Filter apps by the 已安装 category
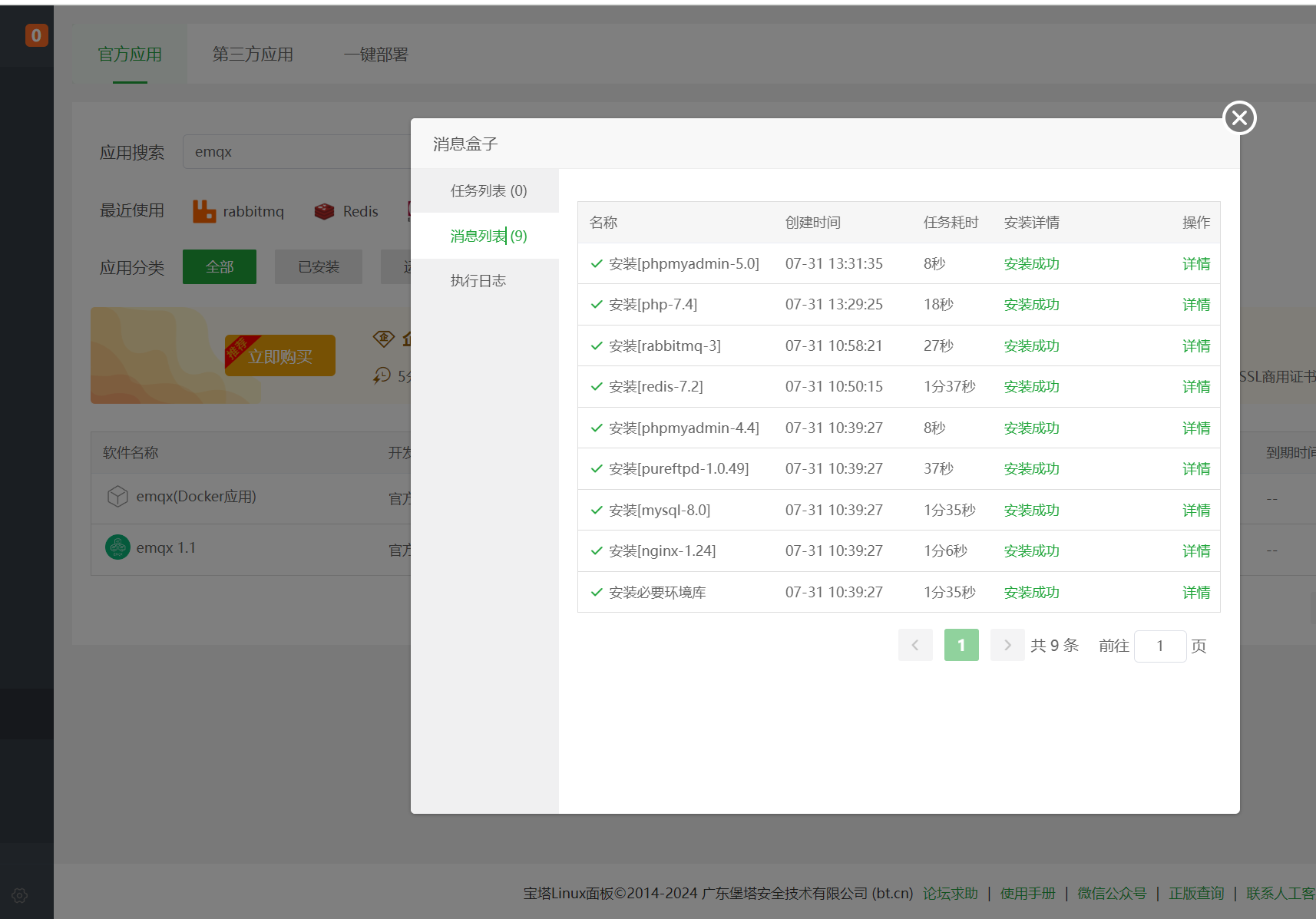 (x=319, y=266)
